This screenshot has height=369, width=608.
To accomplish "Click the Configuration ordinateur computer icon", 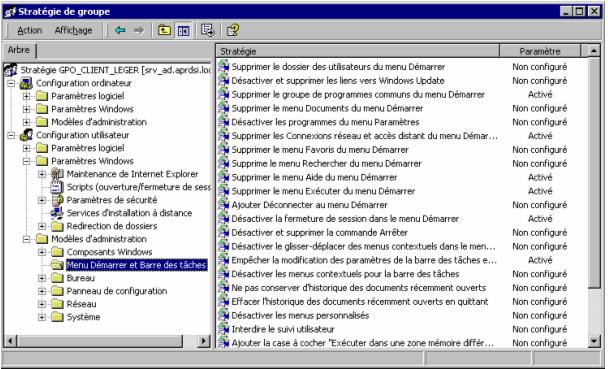I will pos(26,83).
